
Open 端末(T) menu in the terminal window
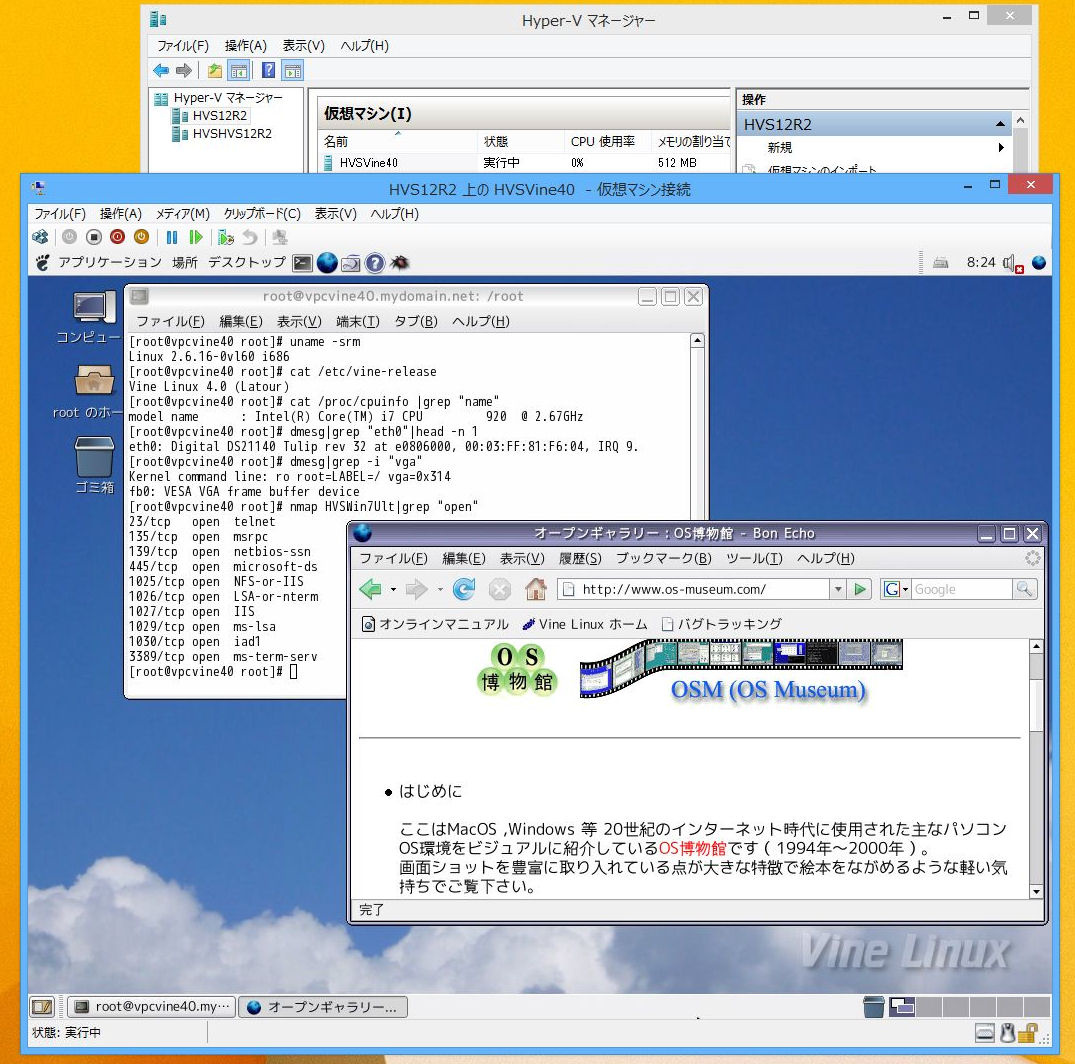point(358,322)
